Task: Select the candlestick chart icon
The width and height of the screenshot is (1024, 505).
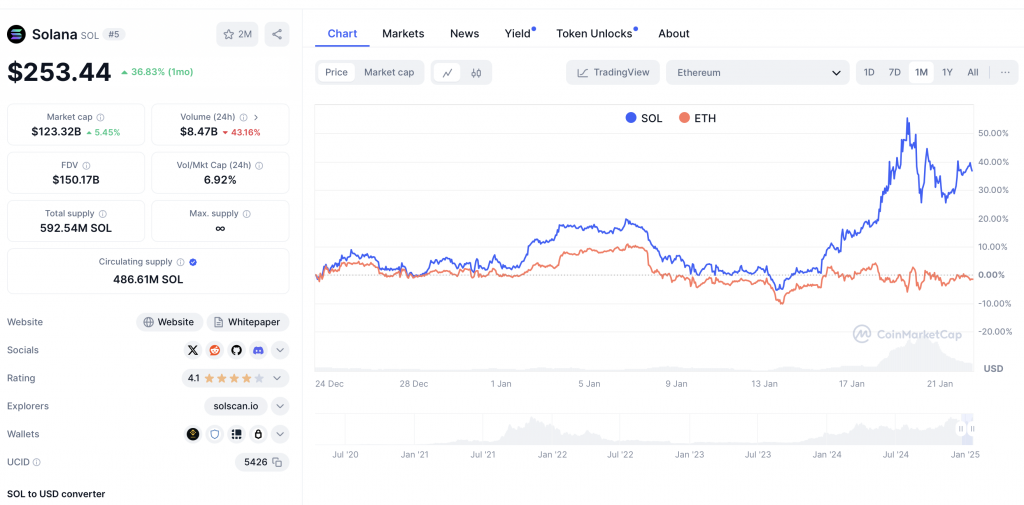Action: coord(476,73)
